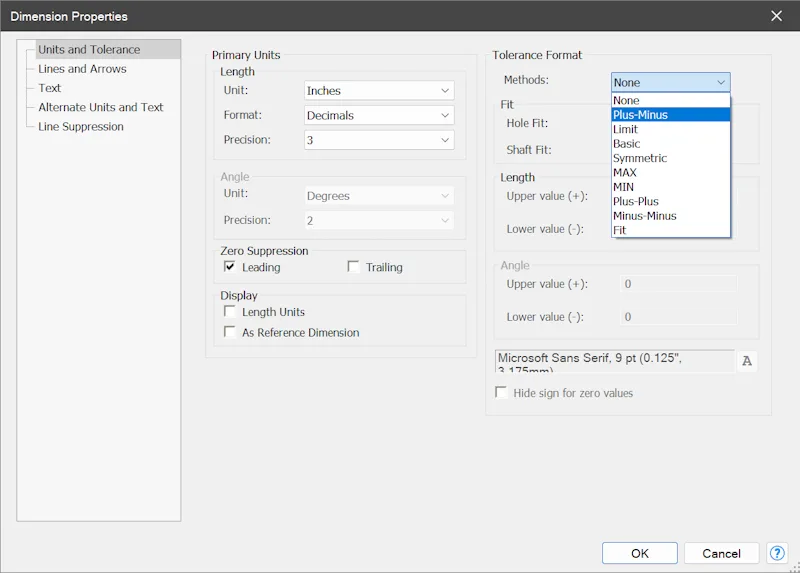The image size is (800, 573).
Task: Open the angle Precision dropdown showing 2
Action: 379,220
